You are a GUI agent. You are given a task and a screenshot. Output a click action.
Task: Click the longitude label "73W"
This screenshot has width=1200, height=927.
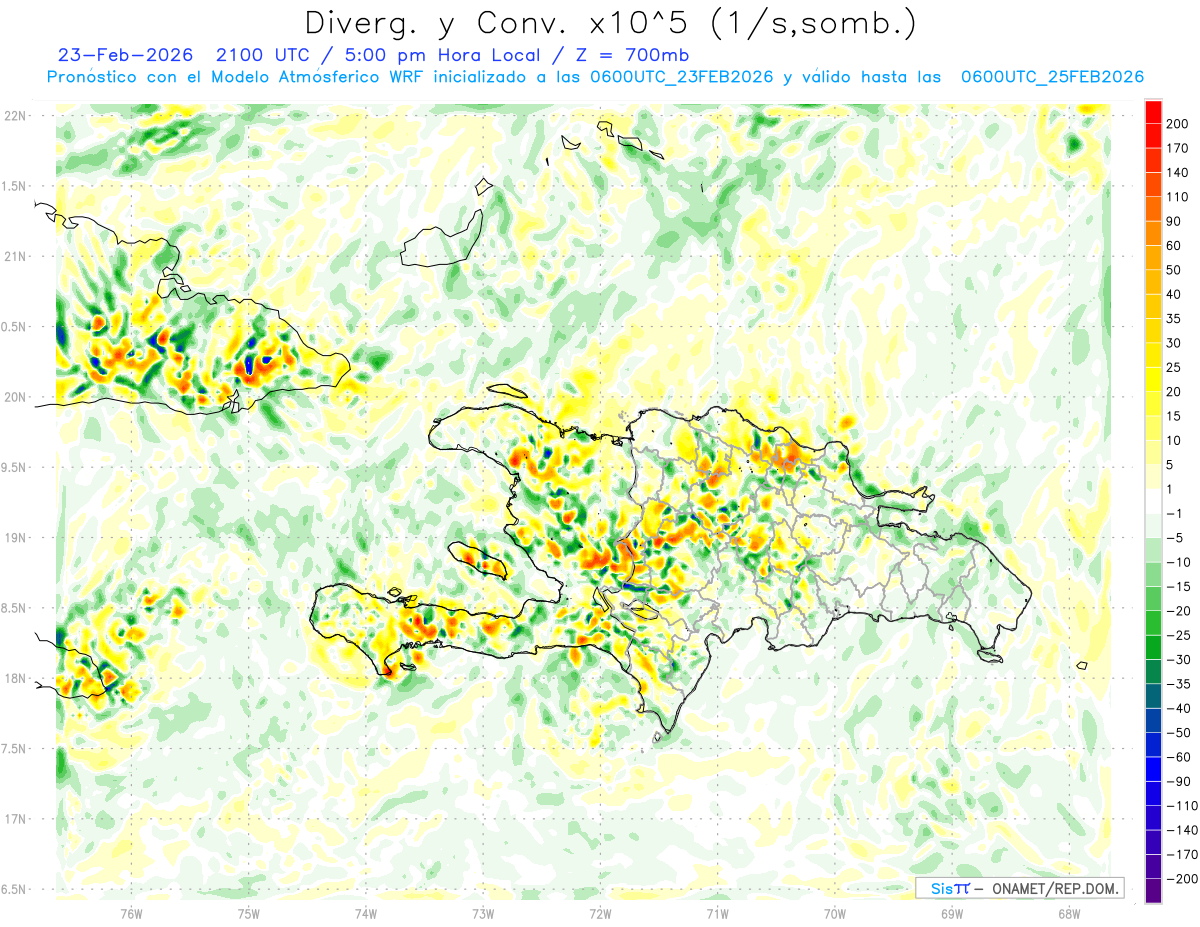click(483, 913)
